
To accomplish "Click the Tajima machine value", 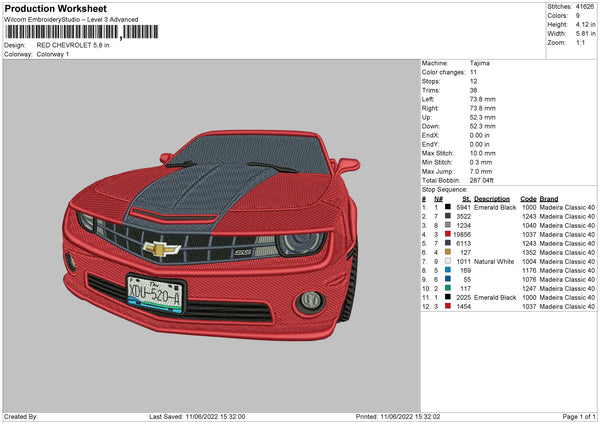I will 480,63.
